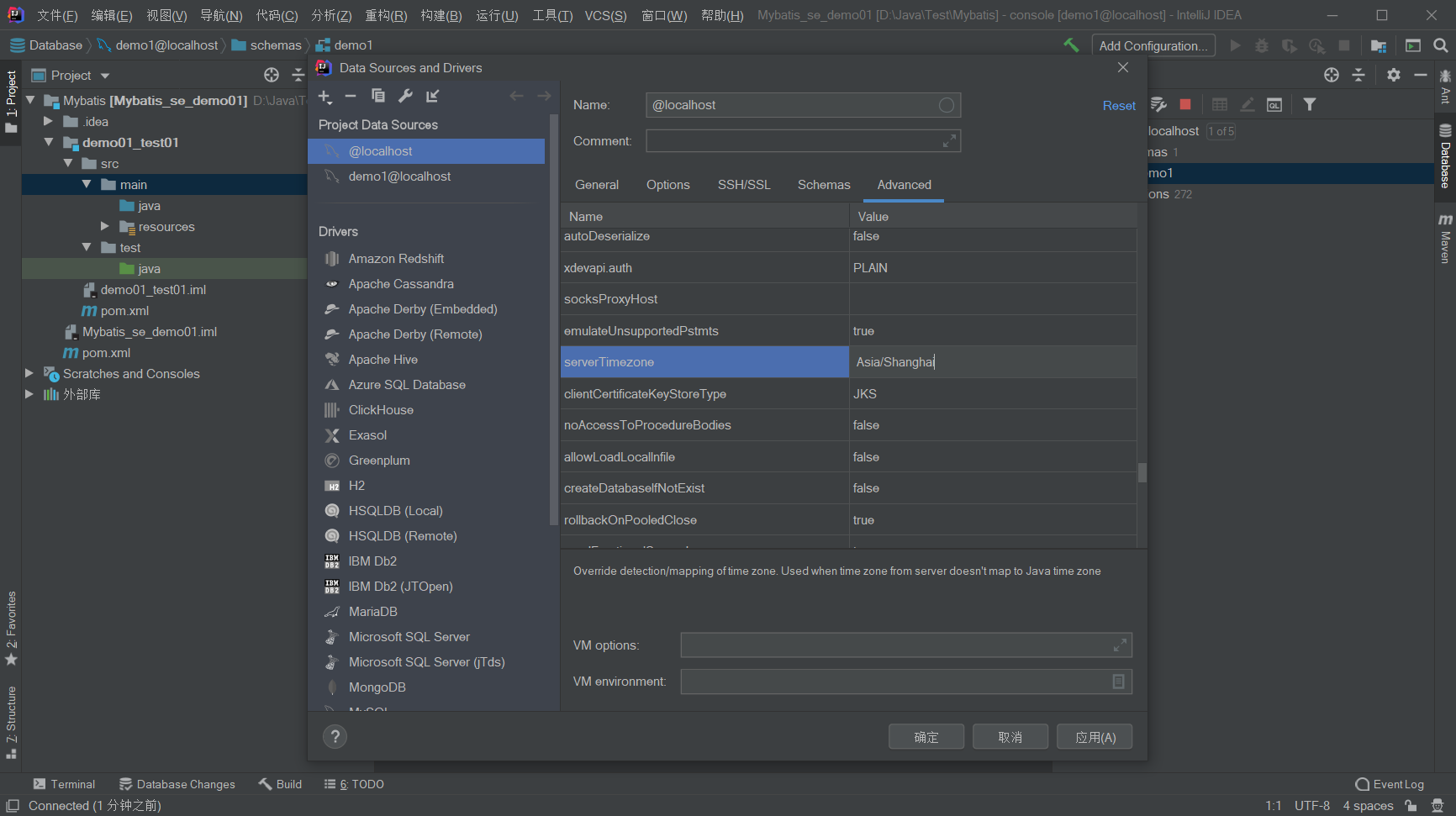Click the Name input field
This screenshot has height=816, width=1456.
pos(803,105)
